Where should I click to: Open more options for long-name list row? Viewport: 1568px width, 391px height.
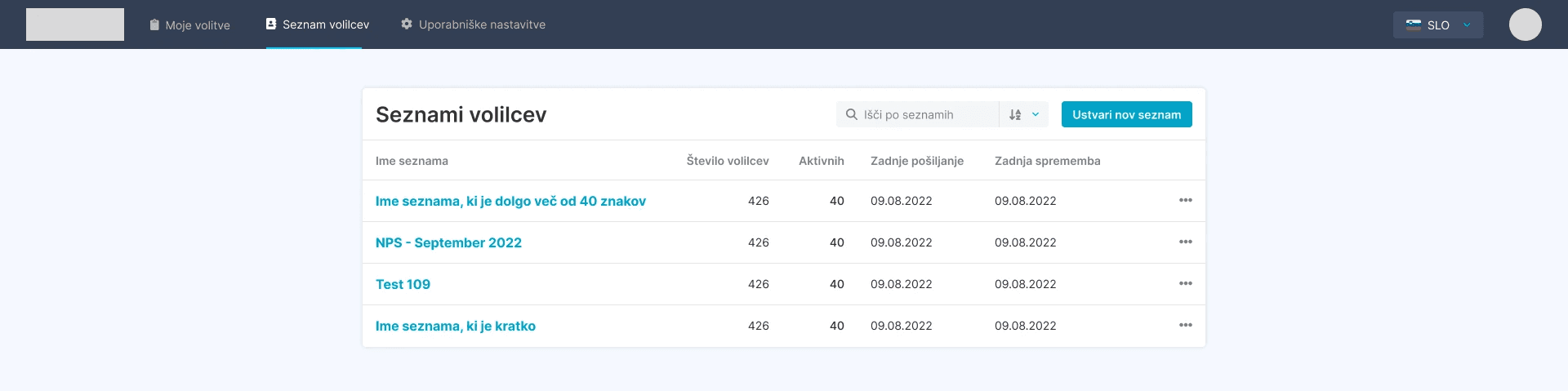coord(1186,200)
